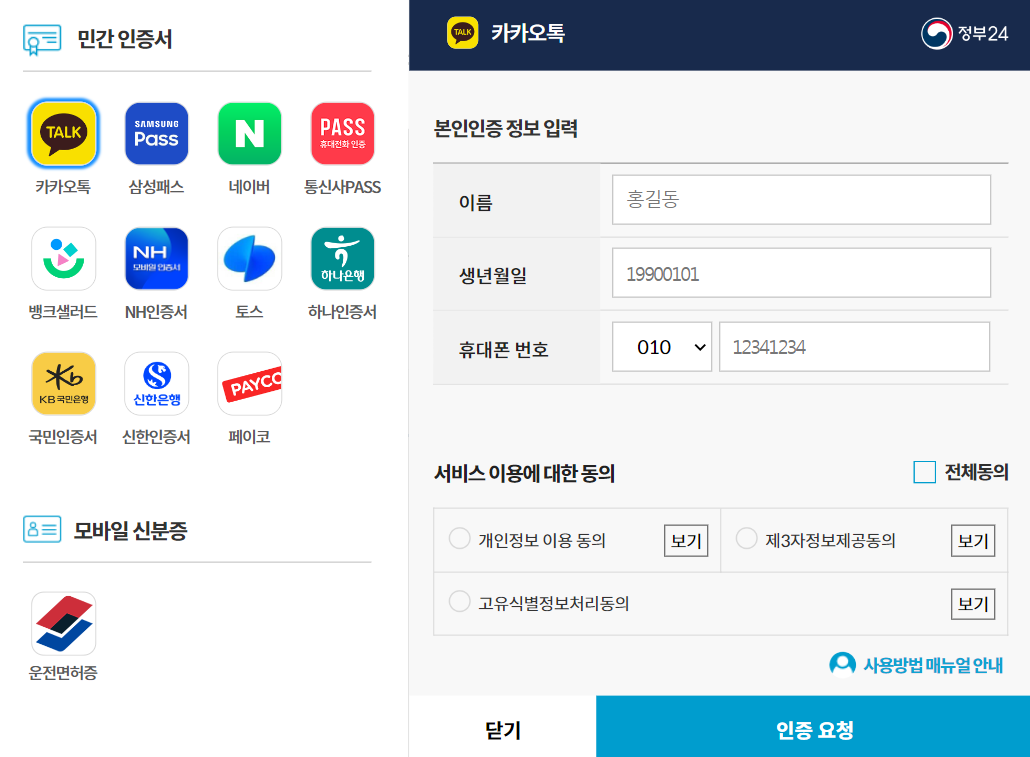The height and width of the screenshot is (757, 1030).
Task: Click the 생년월일 birthdate input field
Action: [801, 273]
